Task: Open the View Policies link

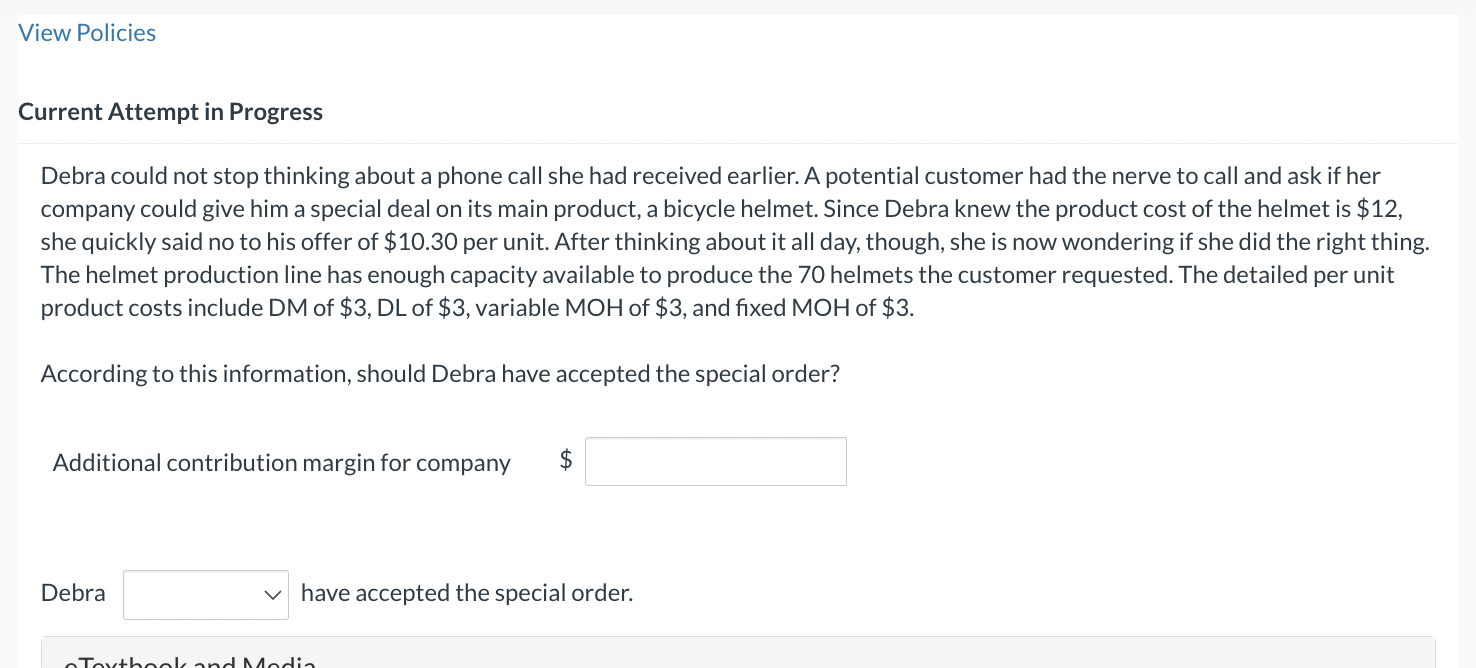Action: [87, 33]
